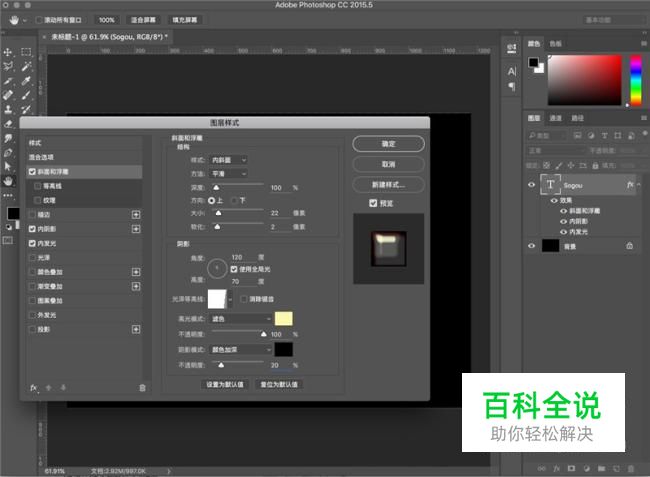Filter layers by type layers icon

604,136
